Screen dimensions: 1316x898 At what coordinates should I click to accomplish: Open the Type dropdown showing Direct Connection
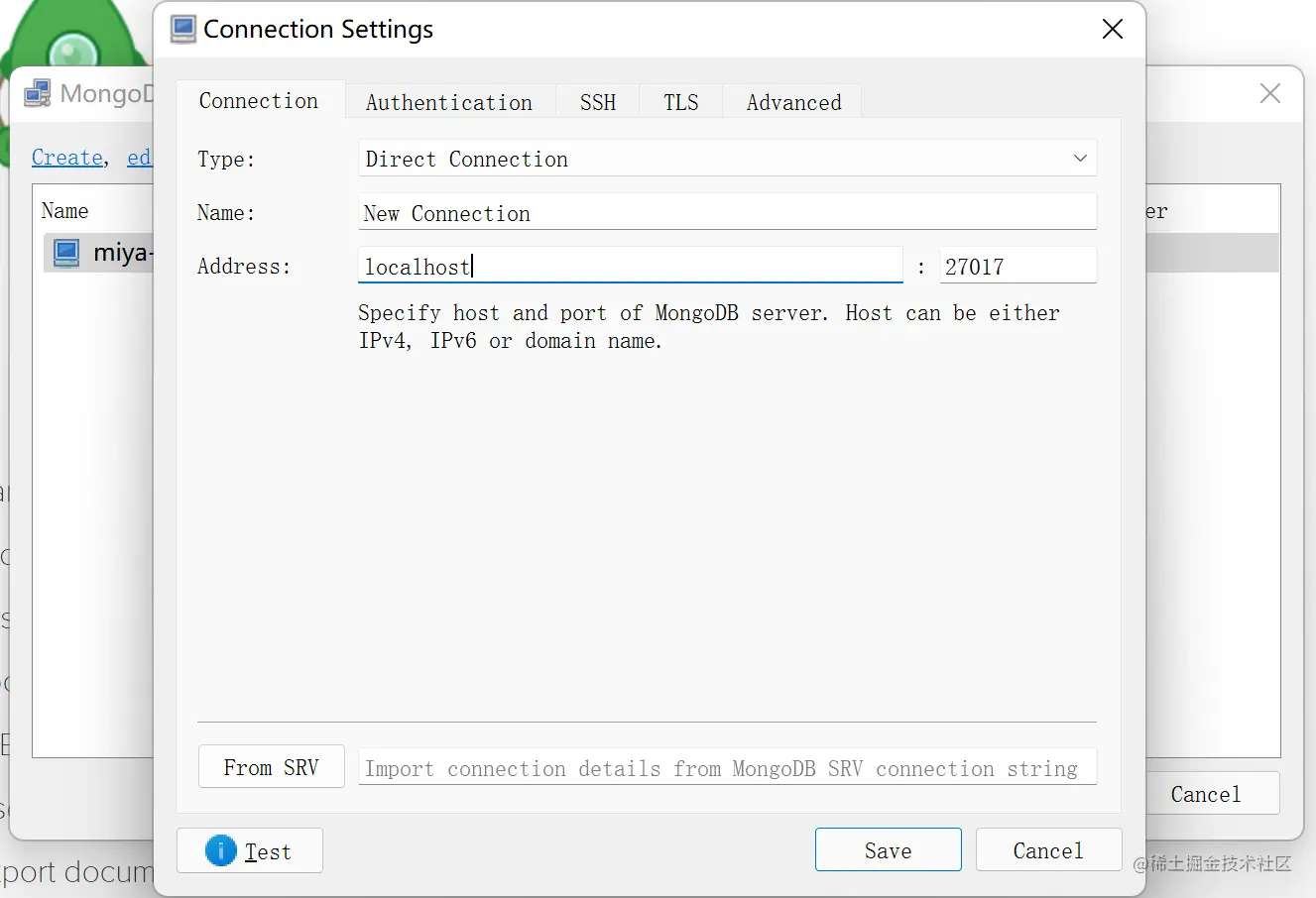(727, 159)
